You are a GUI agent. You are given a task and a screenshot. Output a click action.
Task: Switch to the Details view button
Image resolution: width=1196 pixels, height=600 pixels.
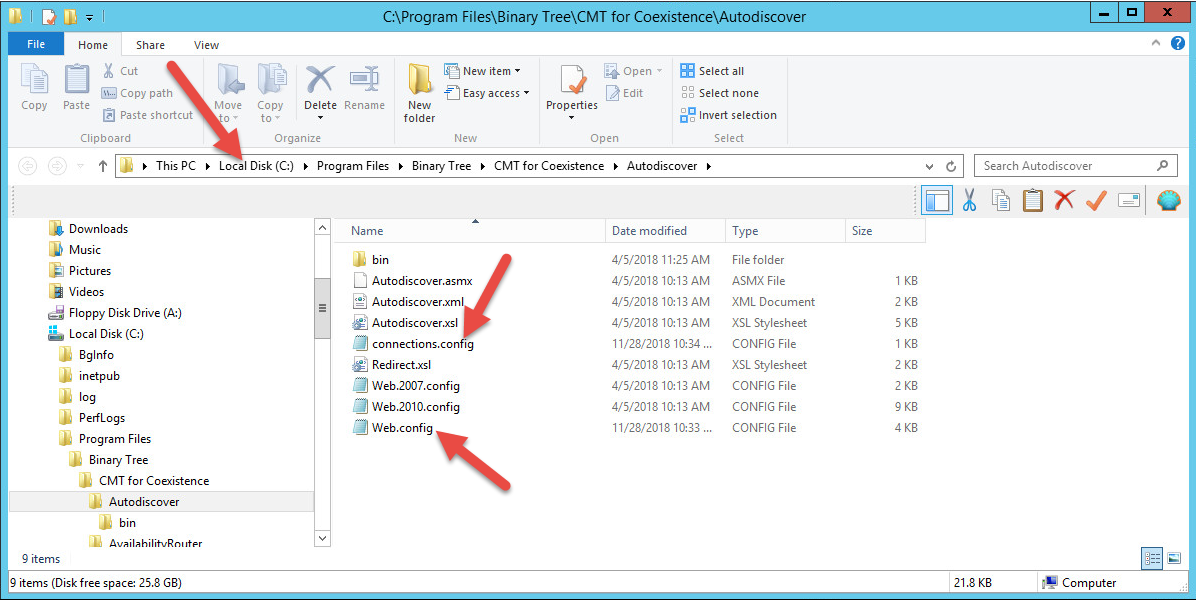pos(1152,559)
